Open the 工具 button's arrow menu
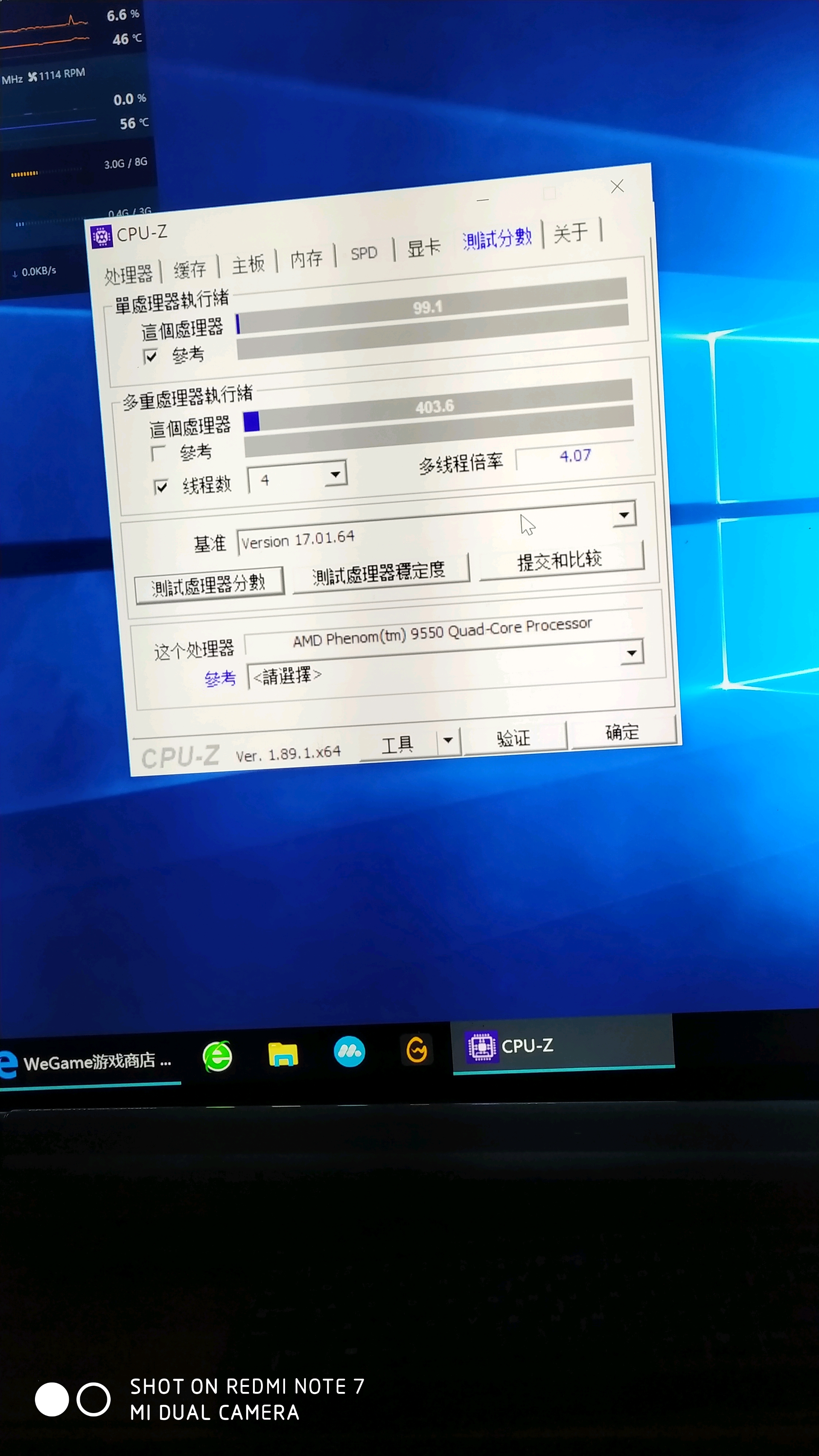819x1456 pixels. tap(448, 740)
